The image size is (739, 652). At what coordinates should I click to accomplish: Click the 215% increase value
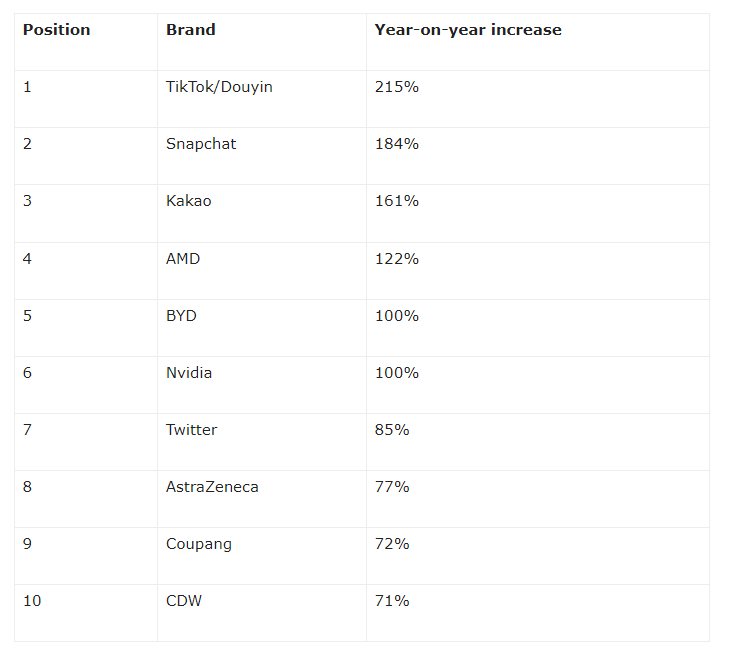click(396, 87)
